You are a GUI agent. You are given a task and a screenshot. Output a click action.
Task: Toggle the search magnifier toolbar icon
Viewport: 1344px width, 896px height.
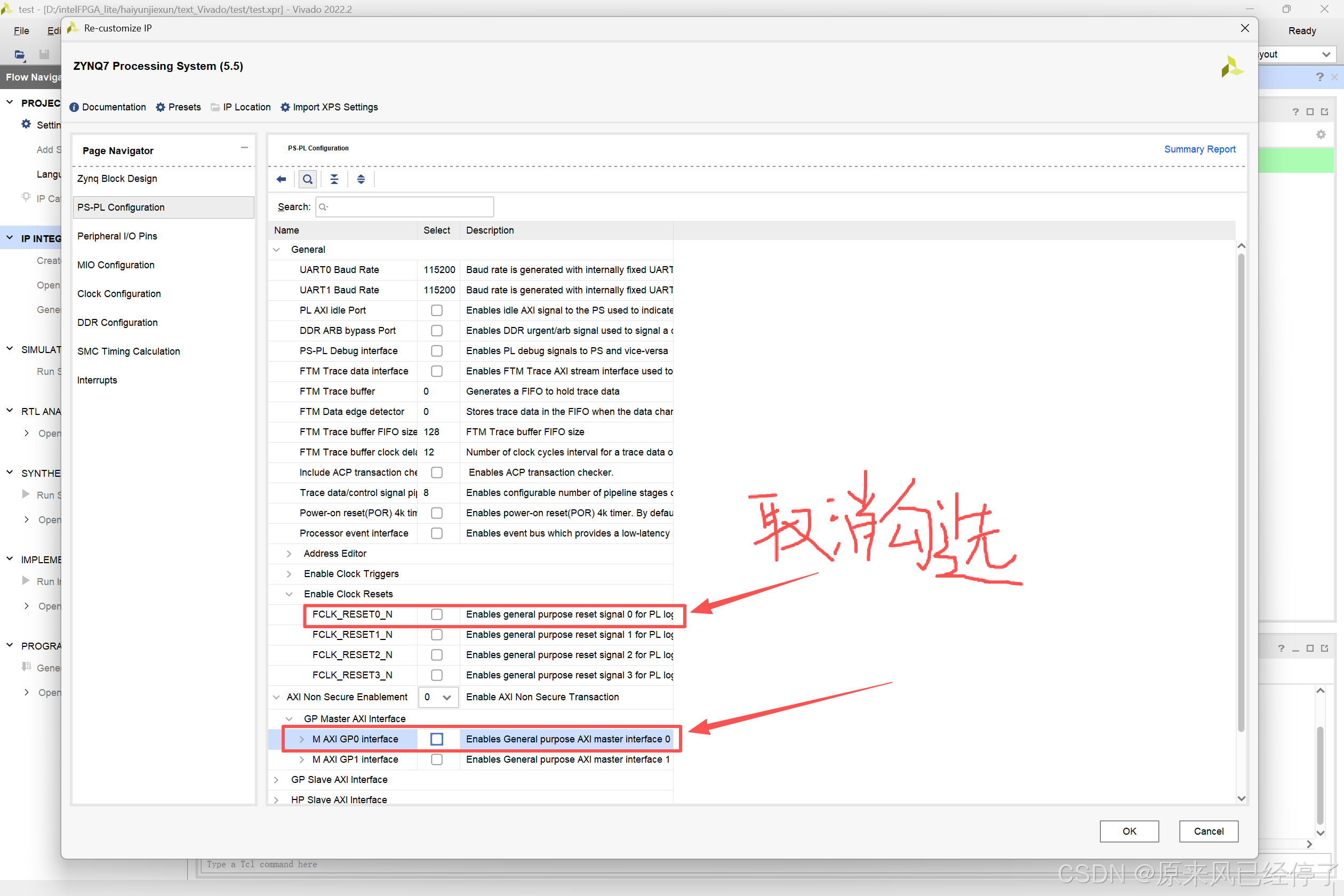307,179
